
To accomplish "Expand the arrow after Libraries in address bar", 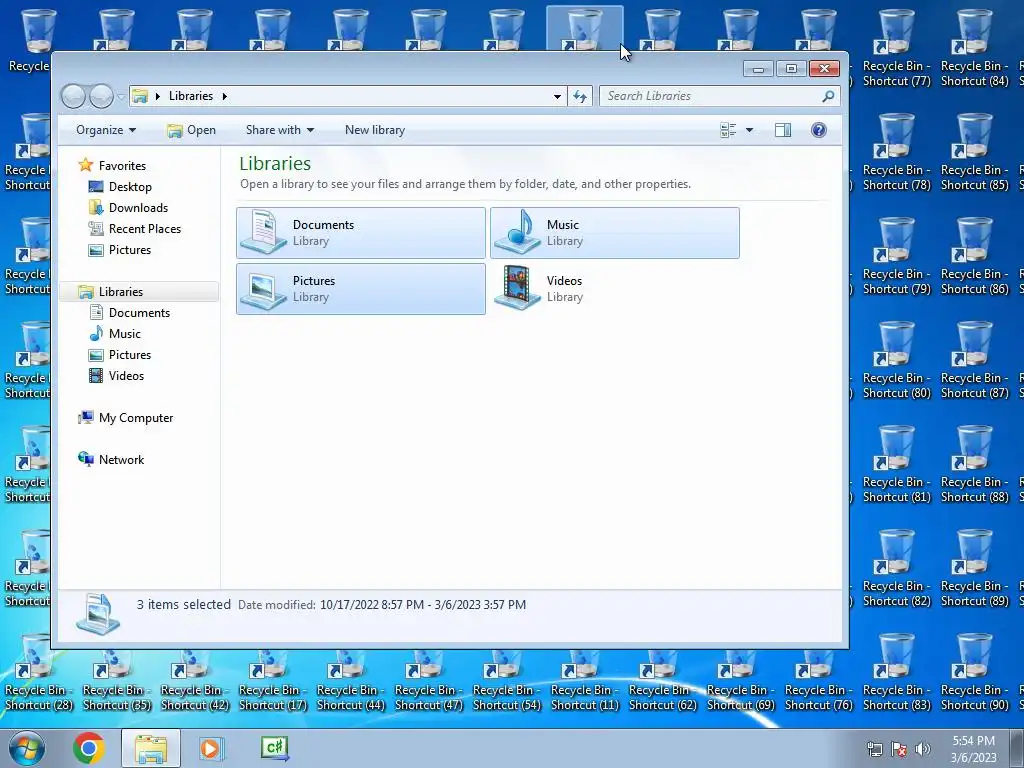I will (225, 96).
